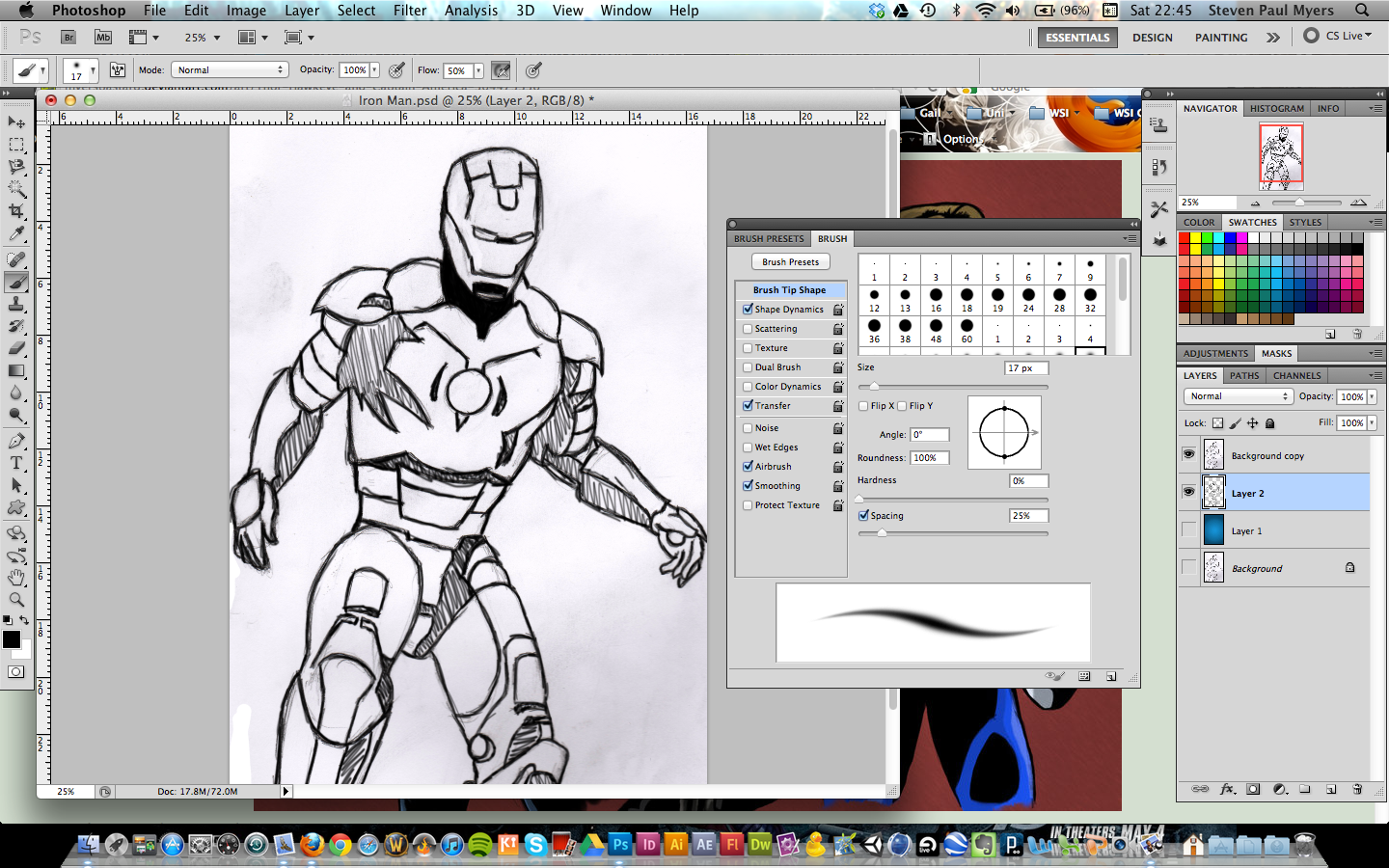This screenshot has height=868, width=1389.
Task: Switch to the Histogram tab
Action: [1276, 108]
